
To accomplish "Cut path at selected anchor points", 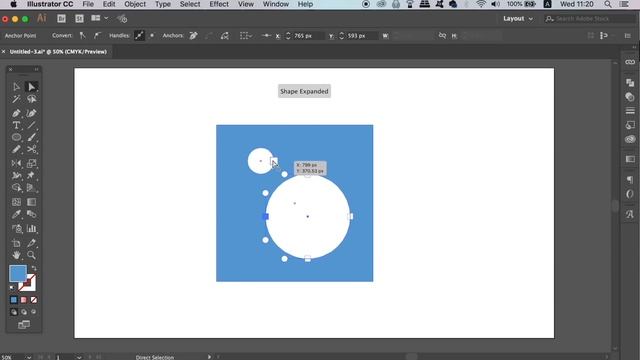I will pyautogui.click(x=224, y=36).
